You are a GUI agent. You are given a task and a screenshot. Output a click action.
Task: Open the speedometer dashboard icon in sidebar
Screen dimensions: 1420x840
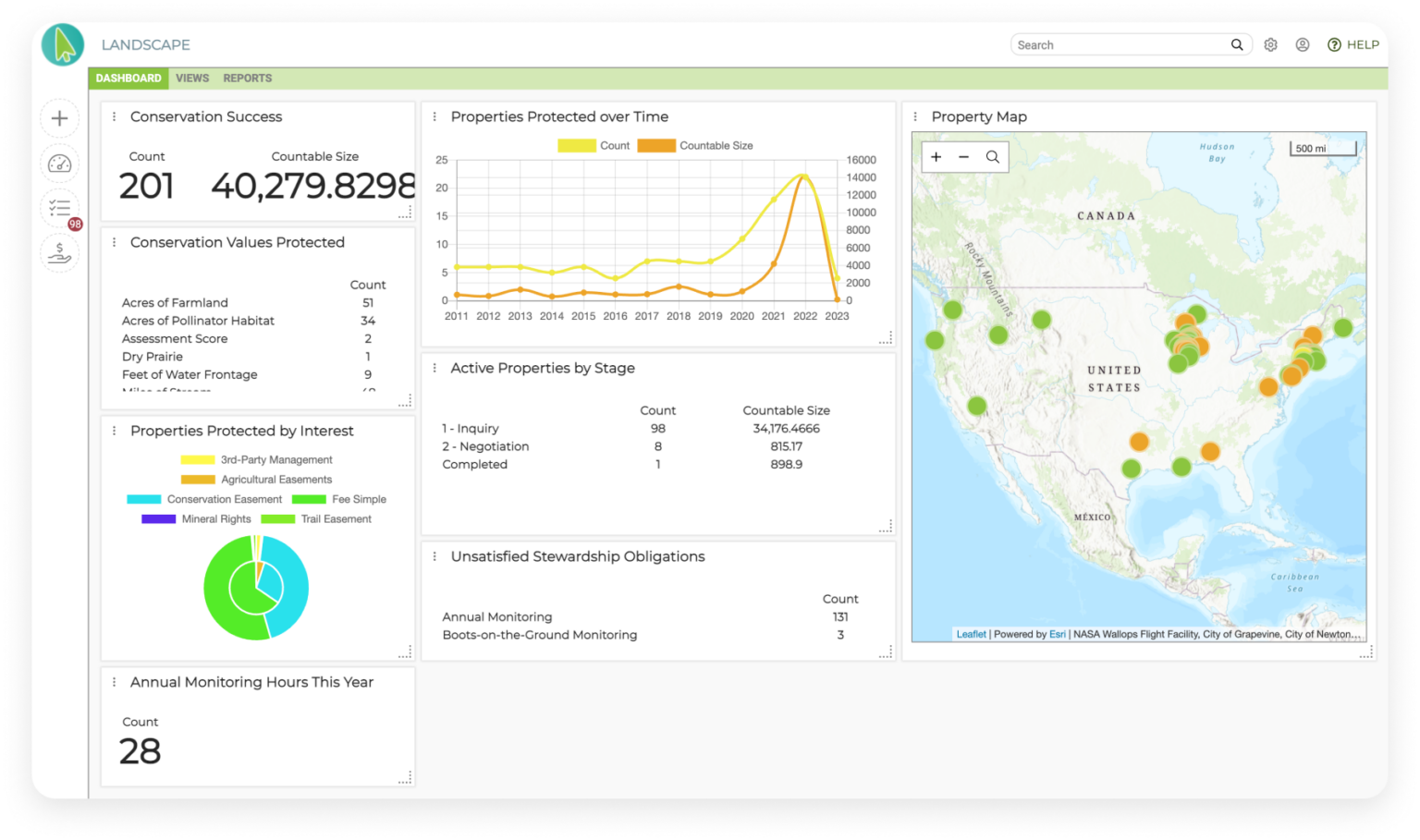click(60, 164)
